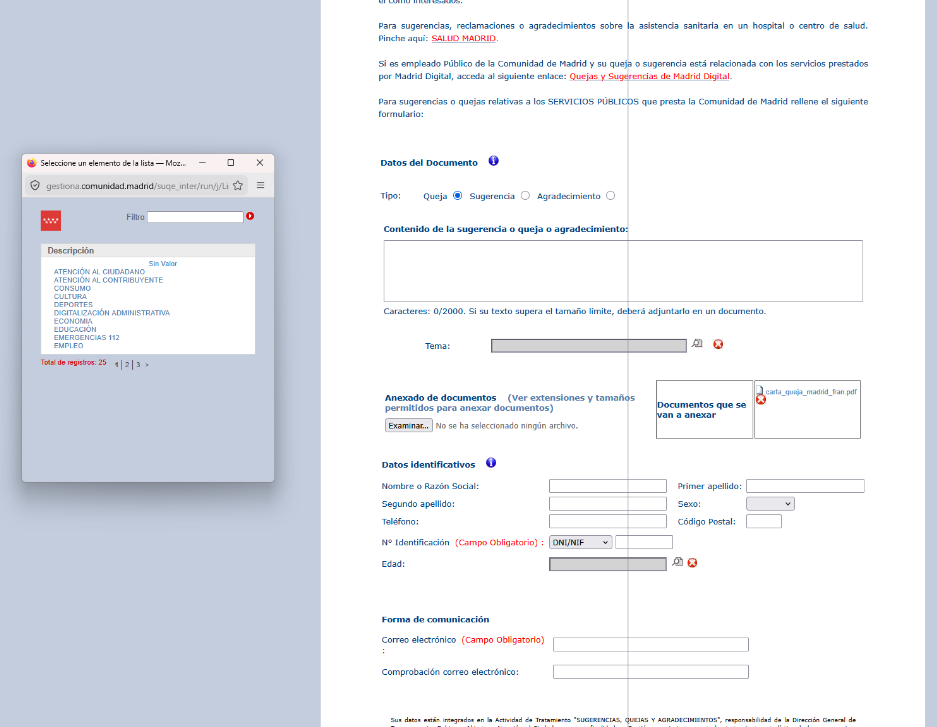Remove attached carta_queja_madrid_fran.pdf document
The width and height of the screenshot is (937, 727).
click(761, 400)
